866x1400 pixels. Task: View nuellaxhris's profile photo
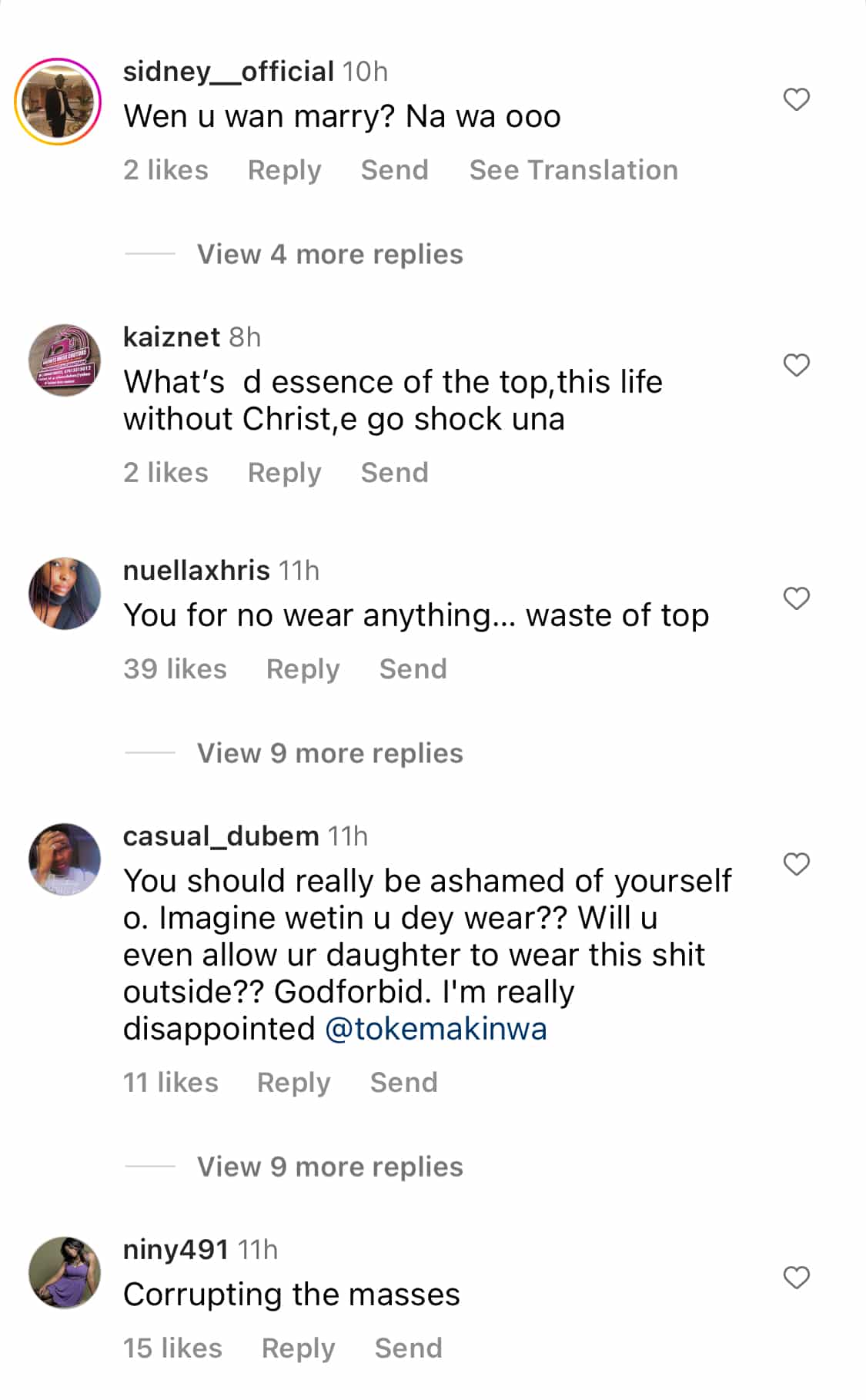point(65,594)
